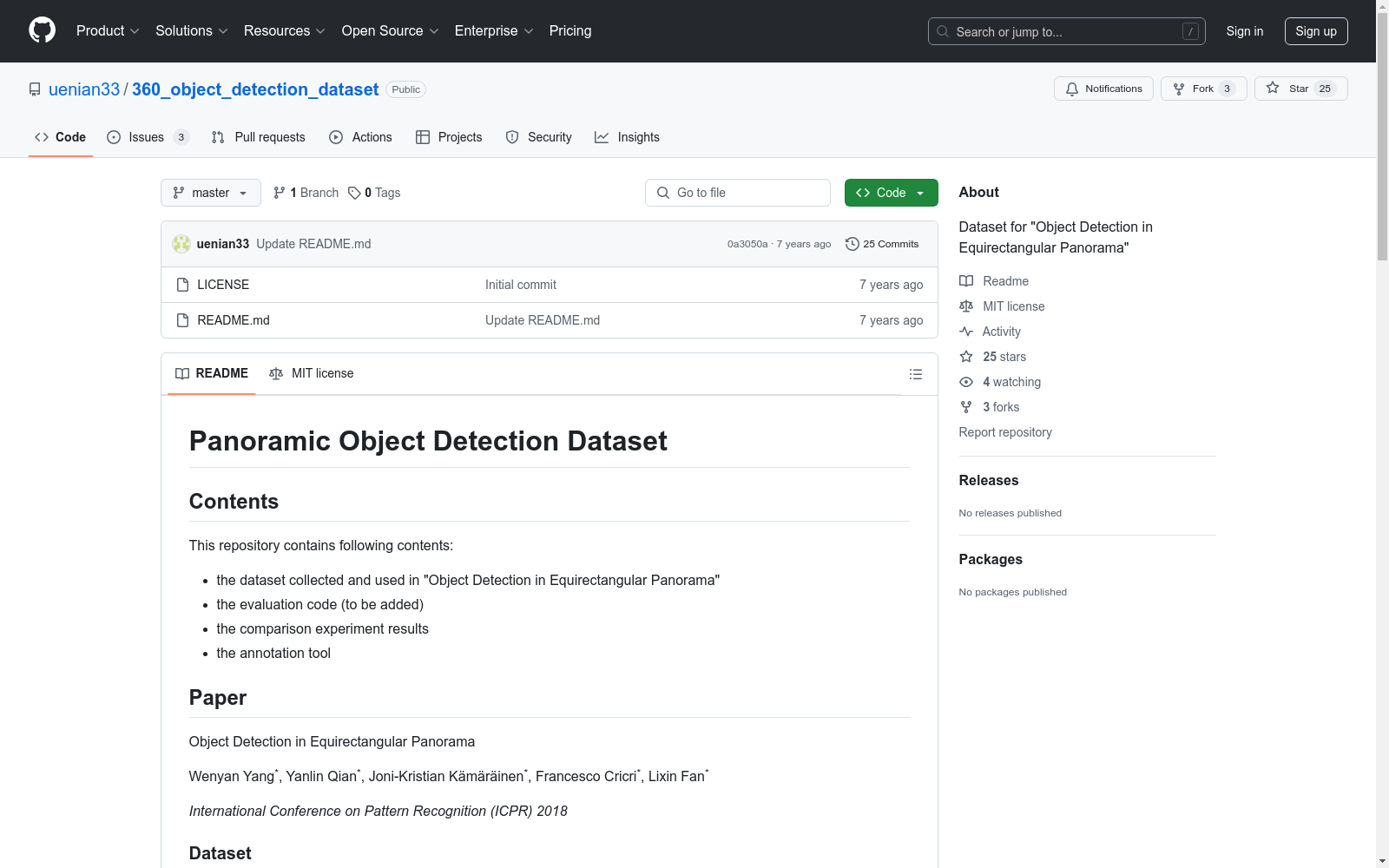Switch to the MIT license tab in README panel
1389x868 pixels.
click(x=312, y=373)
